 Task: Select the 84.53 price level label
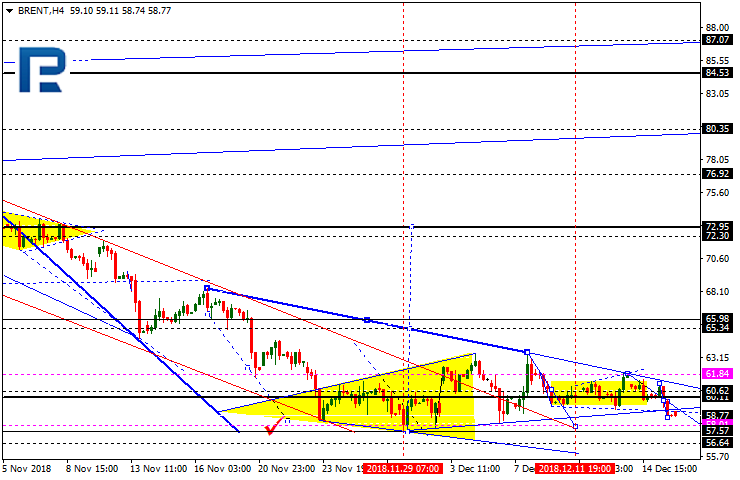point(717,73)
